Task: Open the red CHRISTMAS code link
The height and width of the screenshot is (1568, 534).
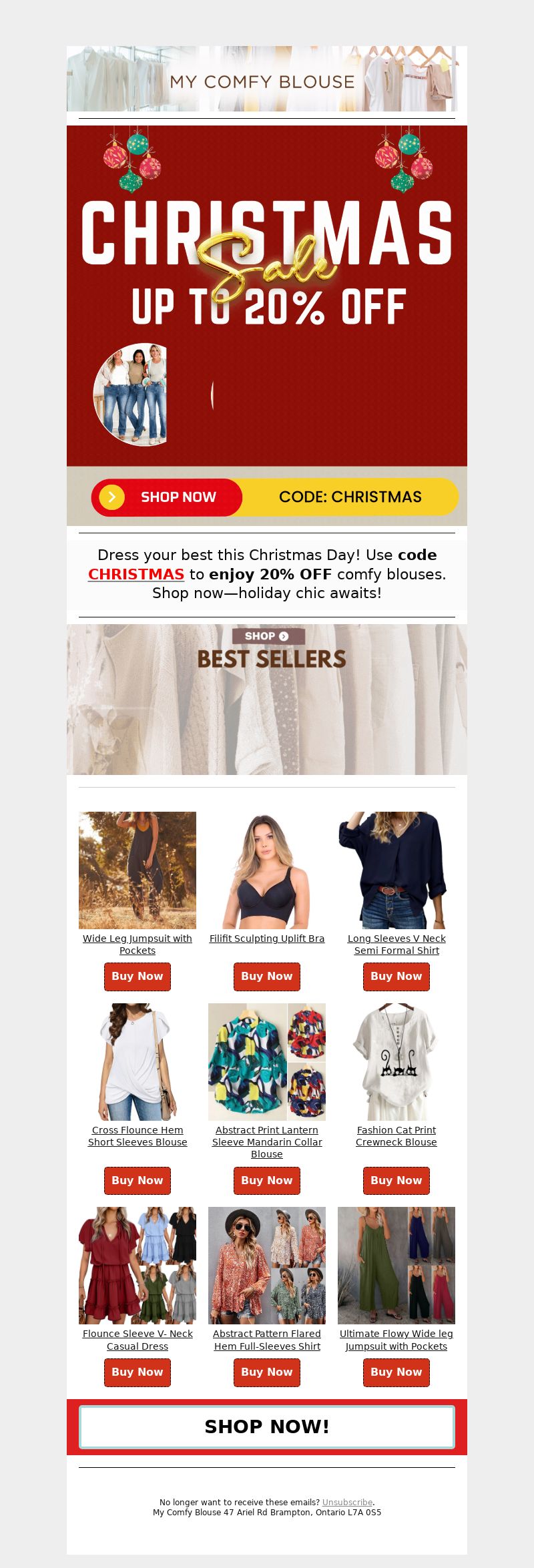Action: (136, 574)
